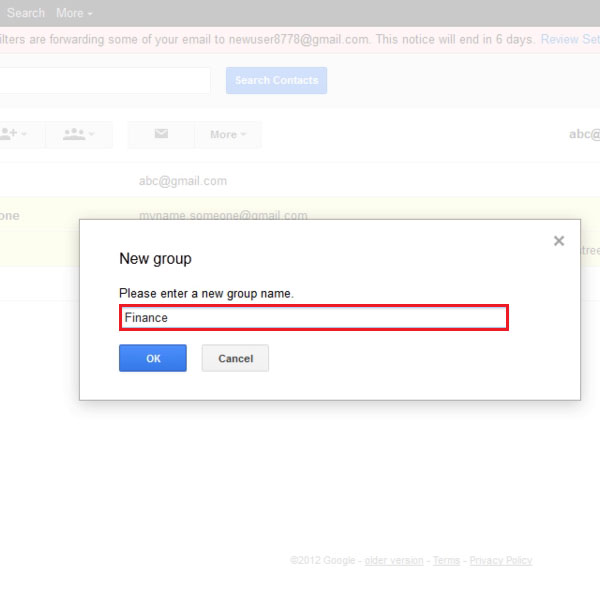
Task: Focus the group name field containing Finance
Action: [x=314, y=317]
